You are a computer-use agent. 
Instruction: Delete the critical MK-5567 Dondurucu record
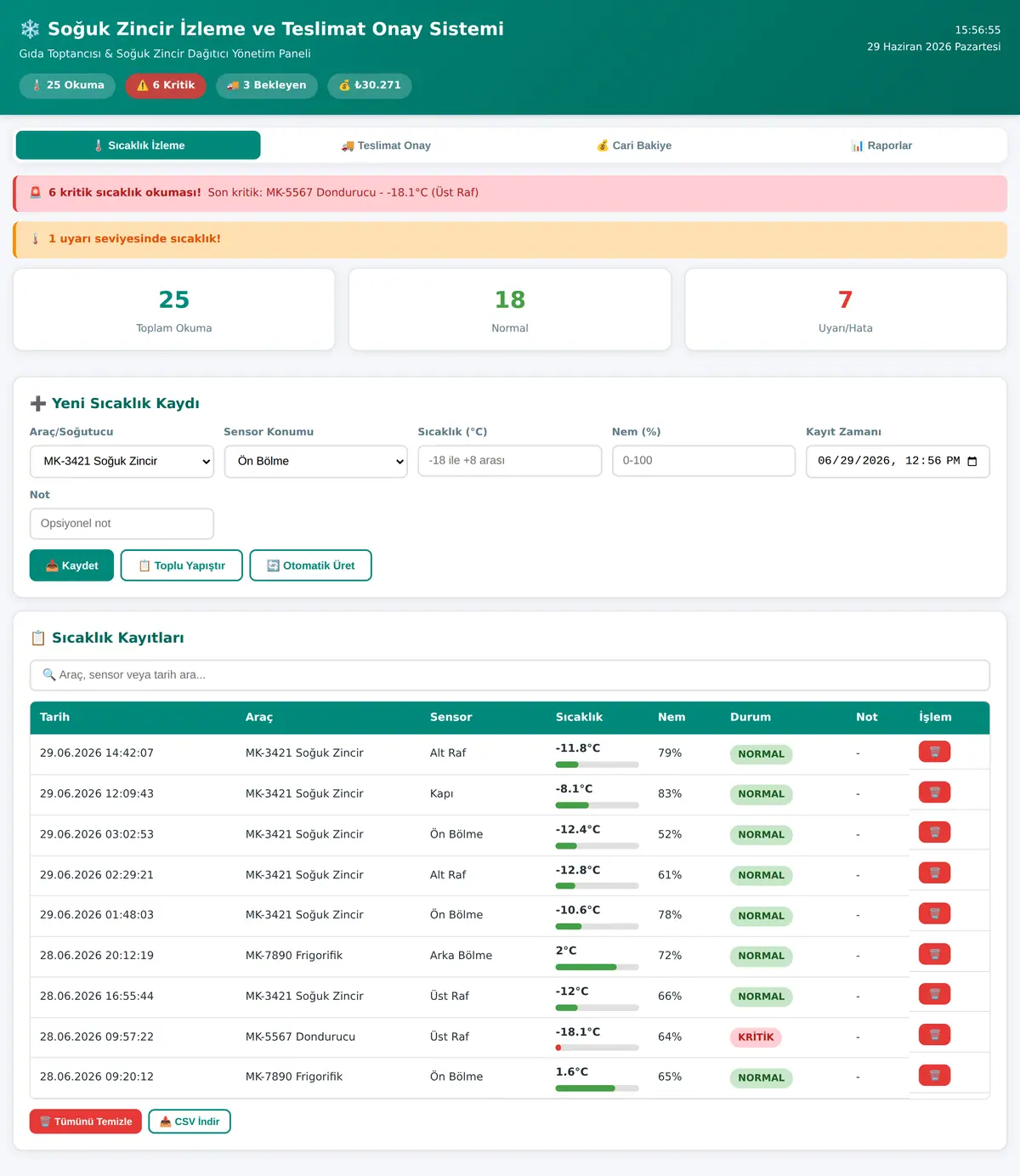[934, 1035]
